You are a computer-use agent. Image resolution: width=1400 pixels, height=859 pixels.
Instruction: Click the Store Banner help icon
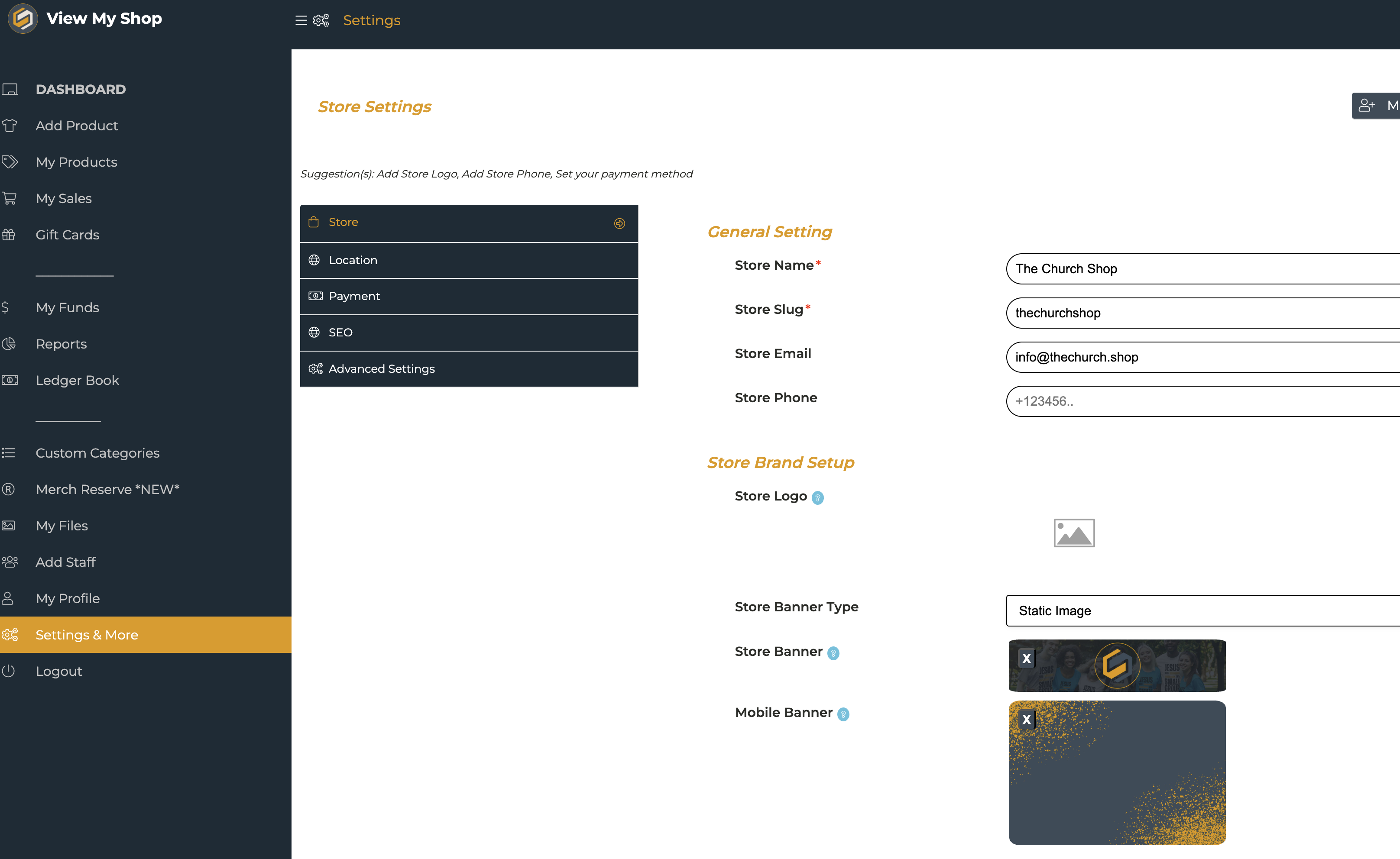(833, 653)
